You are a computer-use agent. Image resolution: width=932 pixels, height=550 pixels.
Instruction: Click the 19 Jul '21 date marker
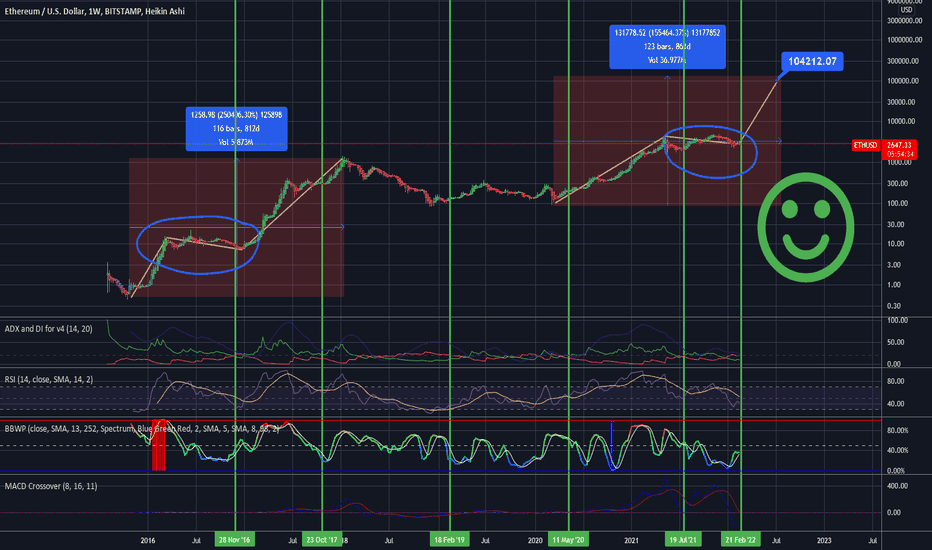(683, 539)
